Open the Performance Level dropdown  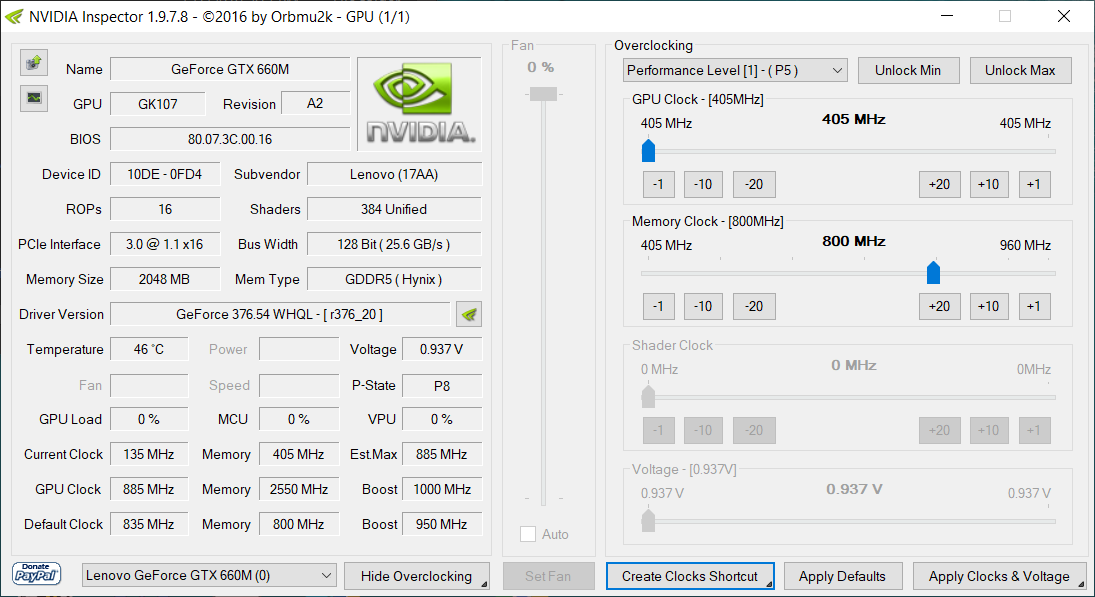[x=735, y=70]
